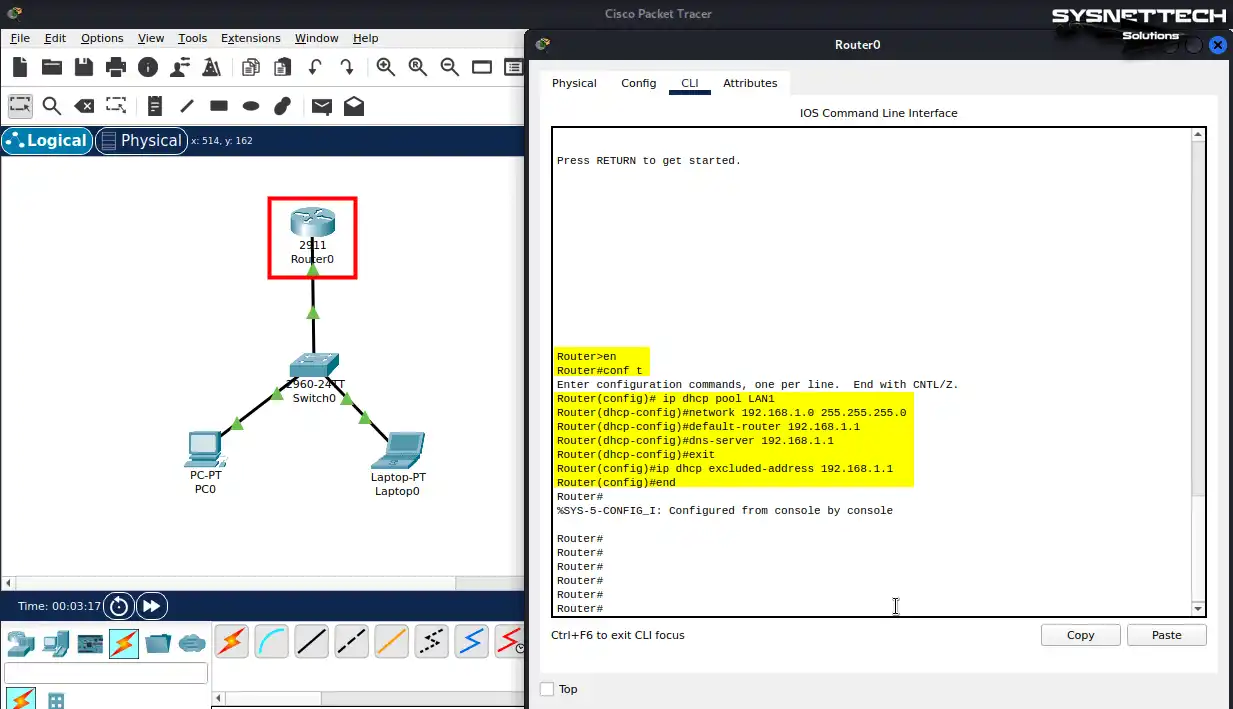Choose the Copper Straight-Through cable
This screenshot has height=709, width=1233.
click(312, 641)
